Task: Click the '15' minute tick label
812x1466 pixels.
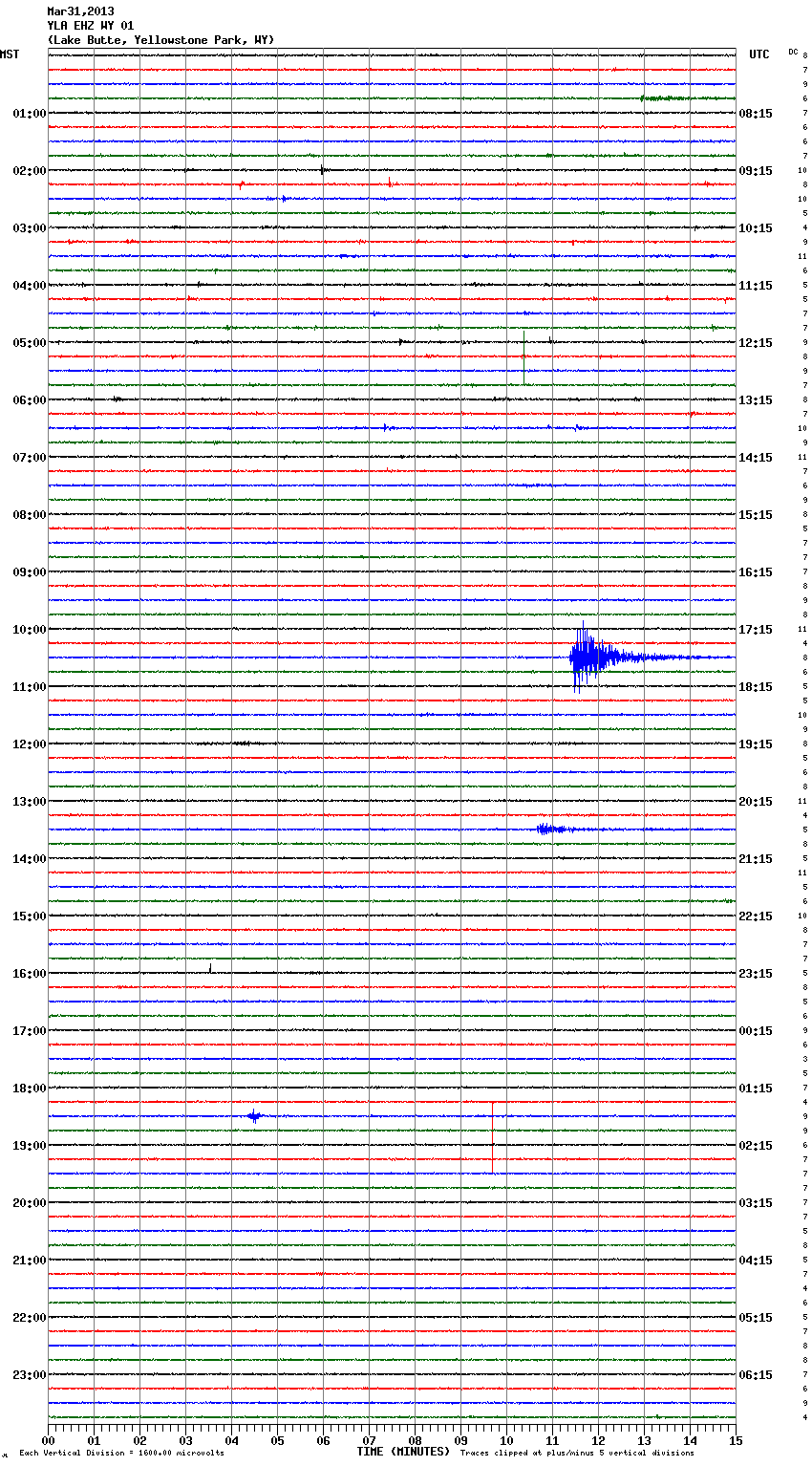Action: coord(736,1440)
